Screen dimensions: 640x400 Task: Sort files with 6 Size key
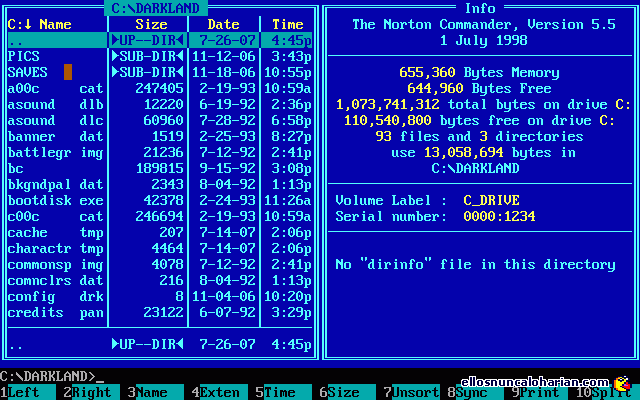pos(343,393)
